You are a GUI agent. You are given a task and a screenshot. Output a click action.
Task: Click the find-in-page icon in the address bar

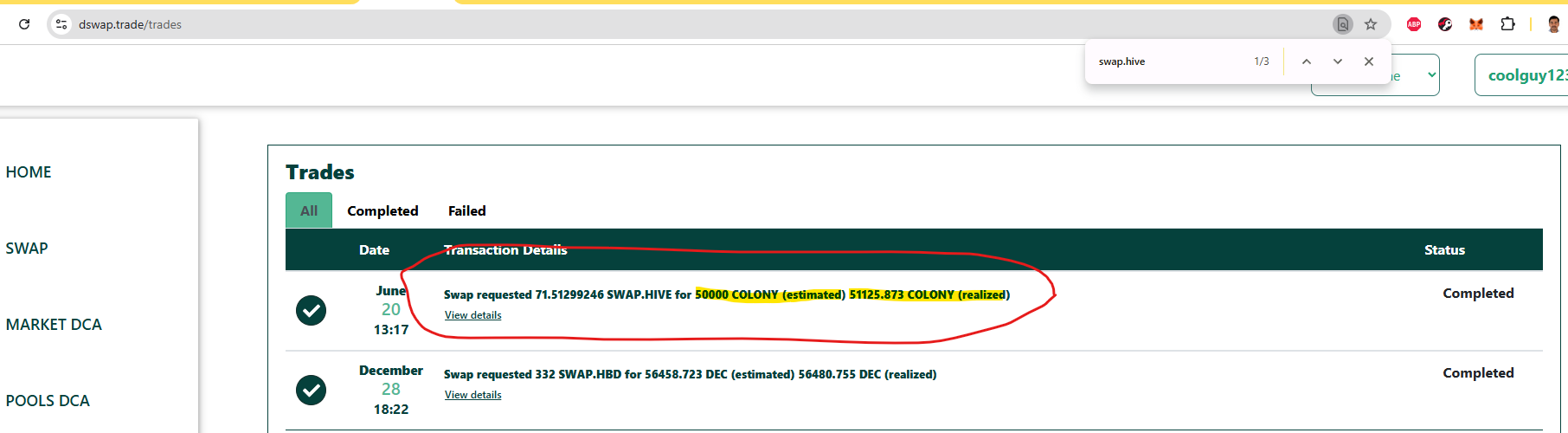pyautogui.click(x=1342, y=24)
